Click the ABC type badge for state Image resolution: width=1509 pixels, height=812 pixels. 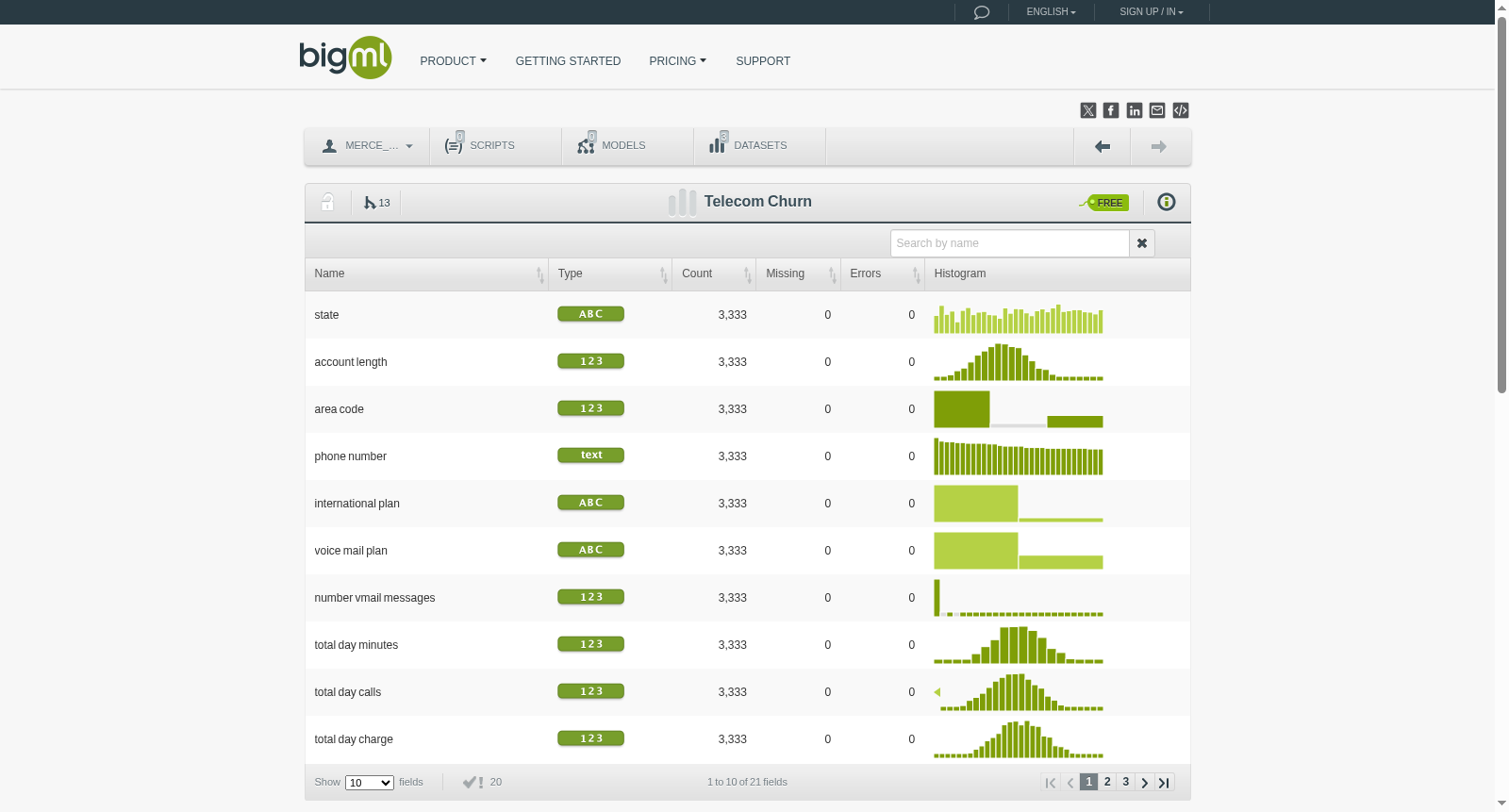pos(590,314)
